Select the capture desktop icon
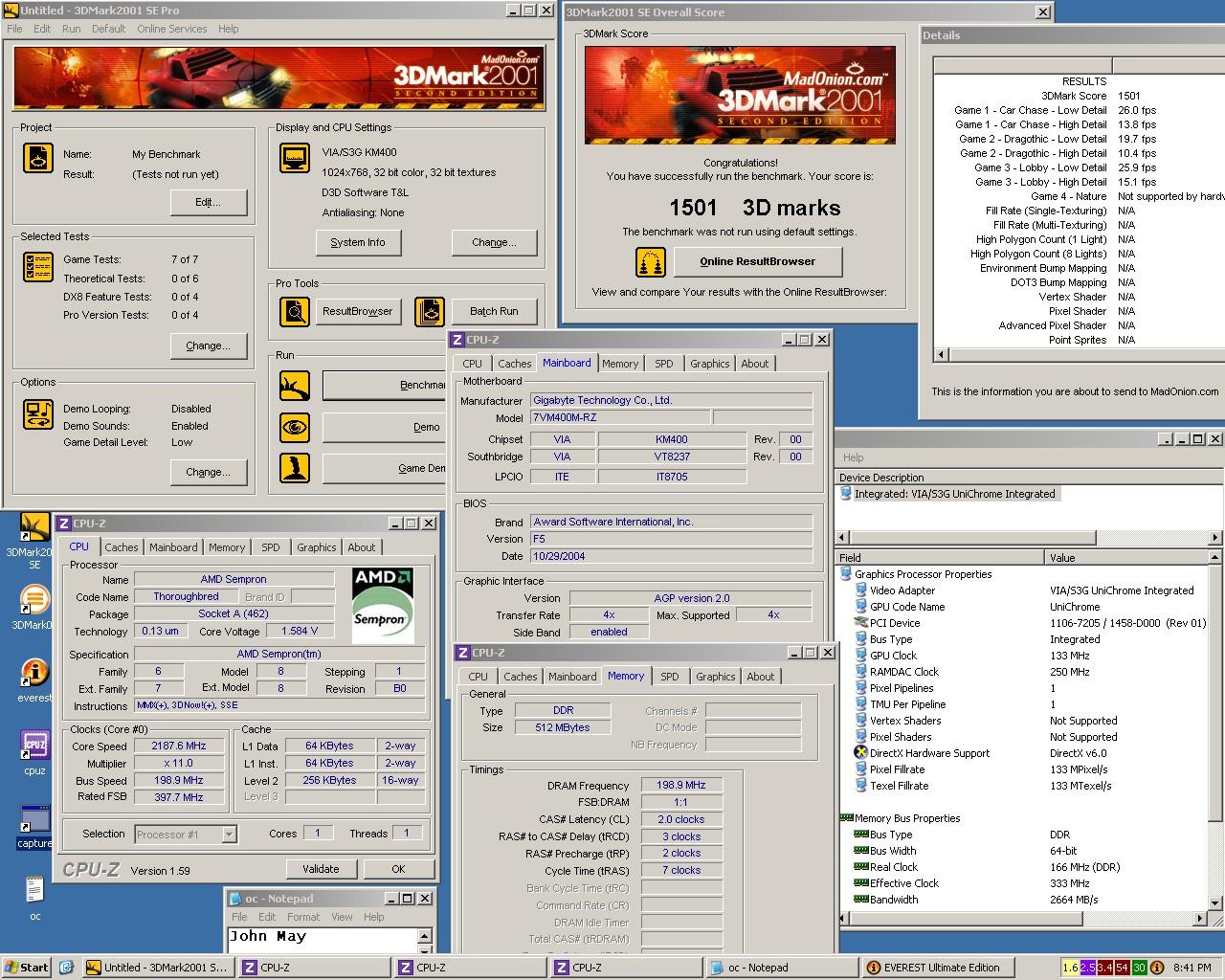This screenshot has width=1225, height=980. [x=34, y=827]
